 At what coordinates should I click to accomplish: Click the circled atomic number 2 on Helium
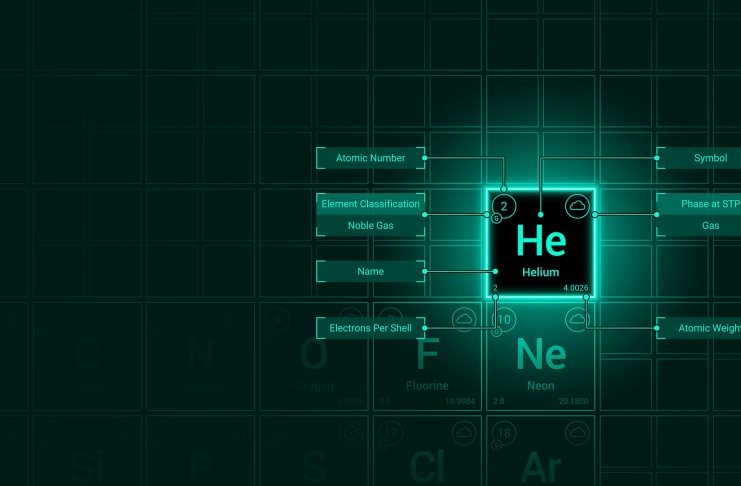(504, 207)
